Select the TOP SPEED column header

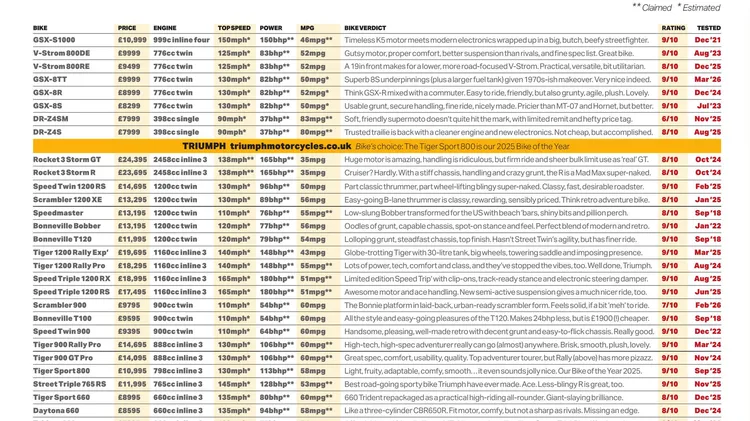click(x=234, y=28)
